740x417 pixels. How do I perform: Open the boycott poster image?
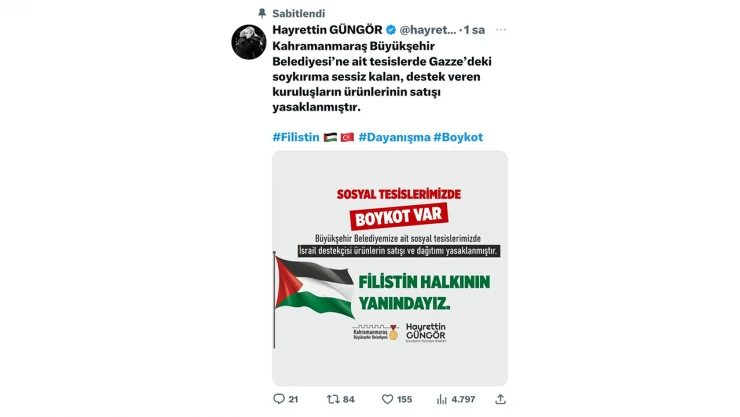(390, 268)
